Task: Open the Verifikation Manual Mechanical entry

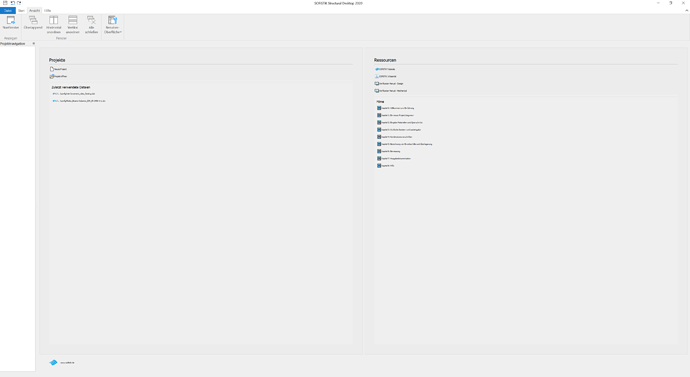Action: pos(391,91)
